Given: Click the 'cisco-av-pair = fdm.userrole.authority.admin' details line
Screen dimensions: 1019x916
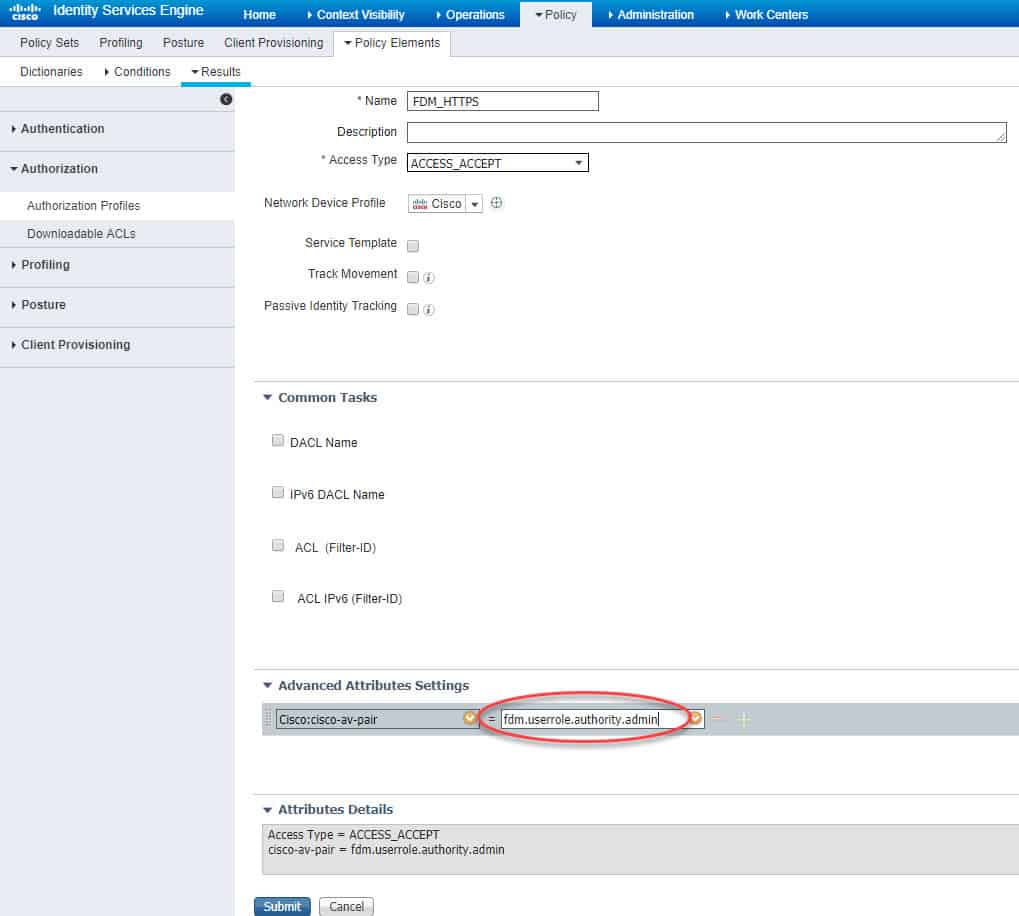Looking at the screenshot, I should [386, 850].
